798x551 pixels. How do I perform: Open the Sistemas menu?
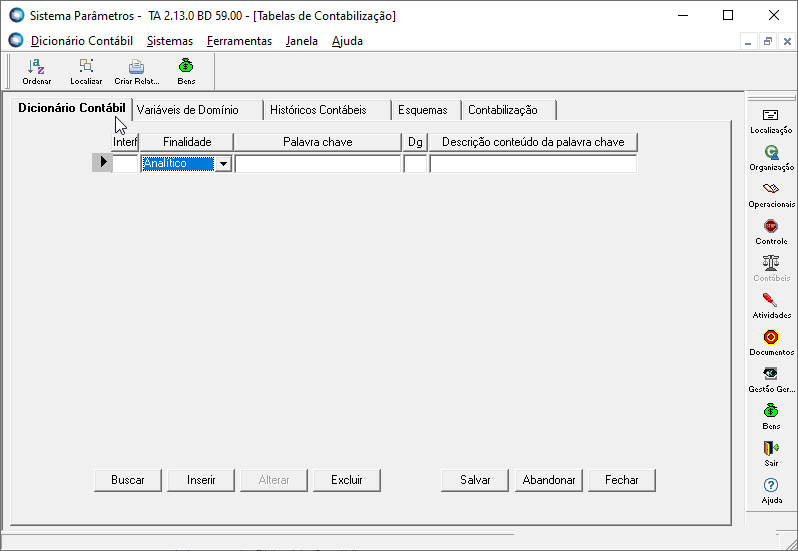coord(170,41)
